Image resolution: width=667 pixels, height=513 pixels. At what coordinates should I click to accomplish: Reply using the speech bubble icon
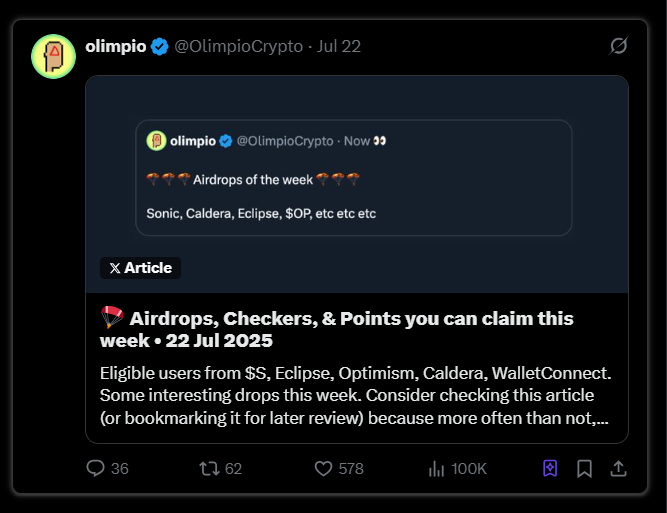point(96,468)
